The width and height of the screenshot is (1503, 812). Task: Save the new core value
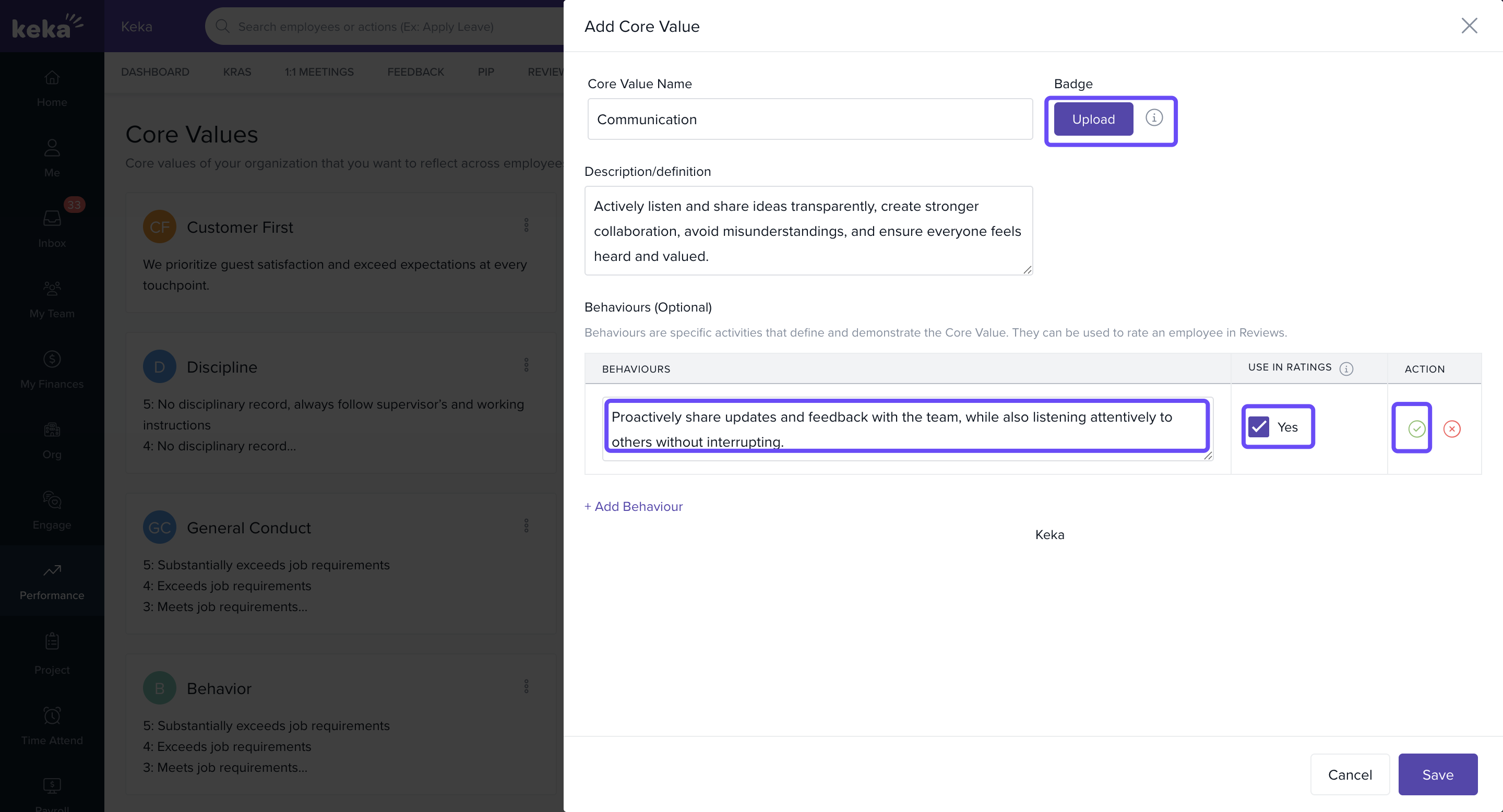click(1437, 774)
